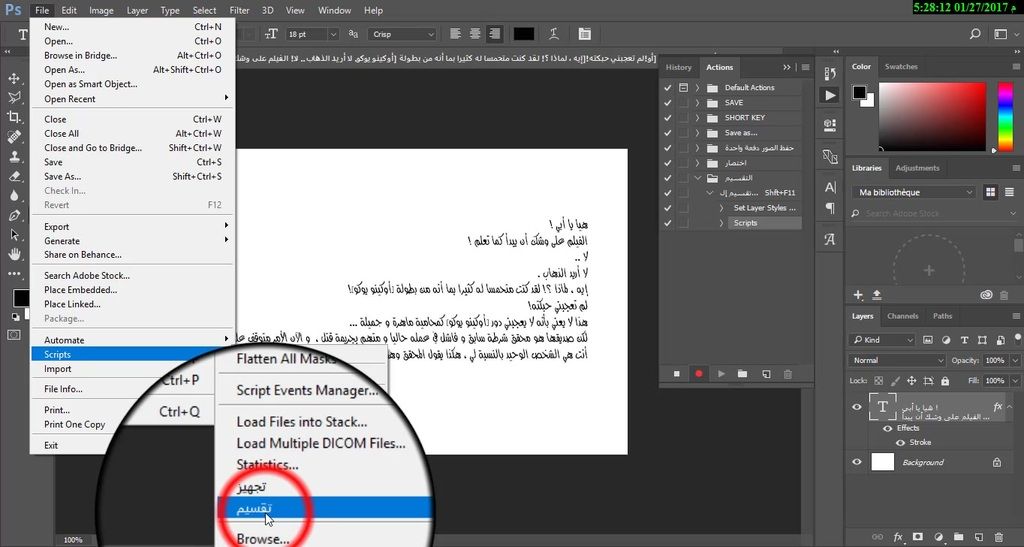Stop recording in the Actions panel
This screenshot has height=547, width=1024.
[677, 374]
